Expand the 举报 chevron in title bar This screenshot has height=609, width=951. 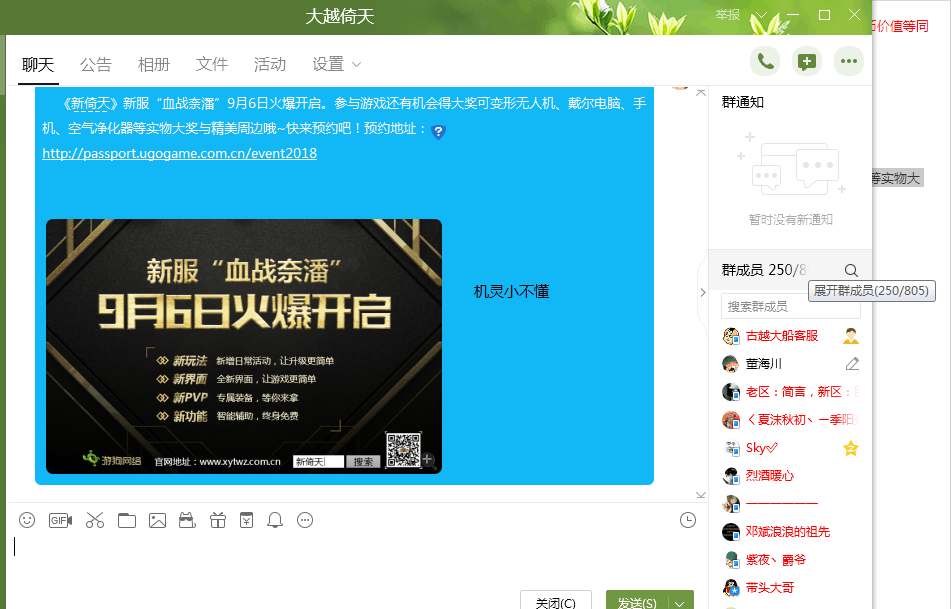(761, 16)
